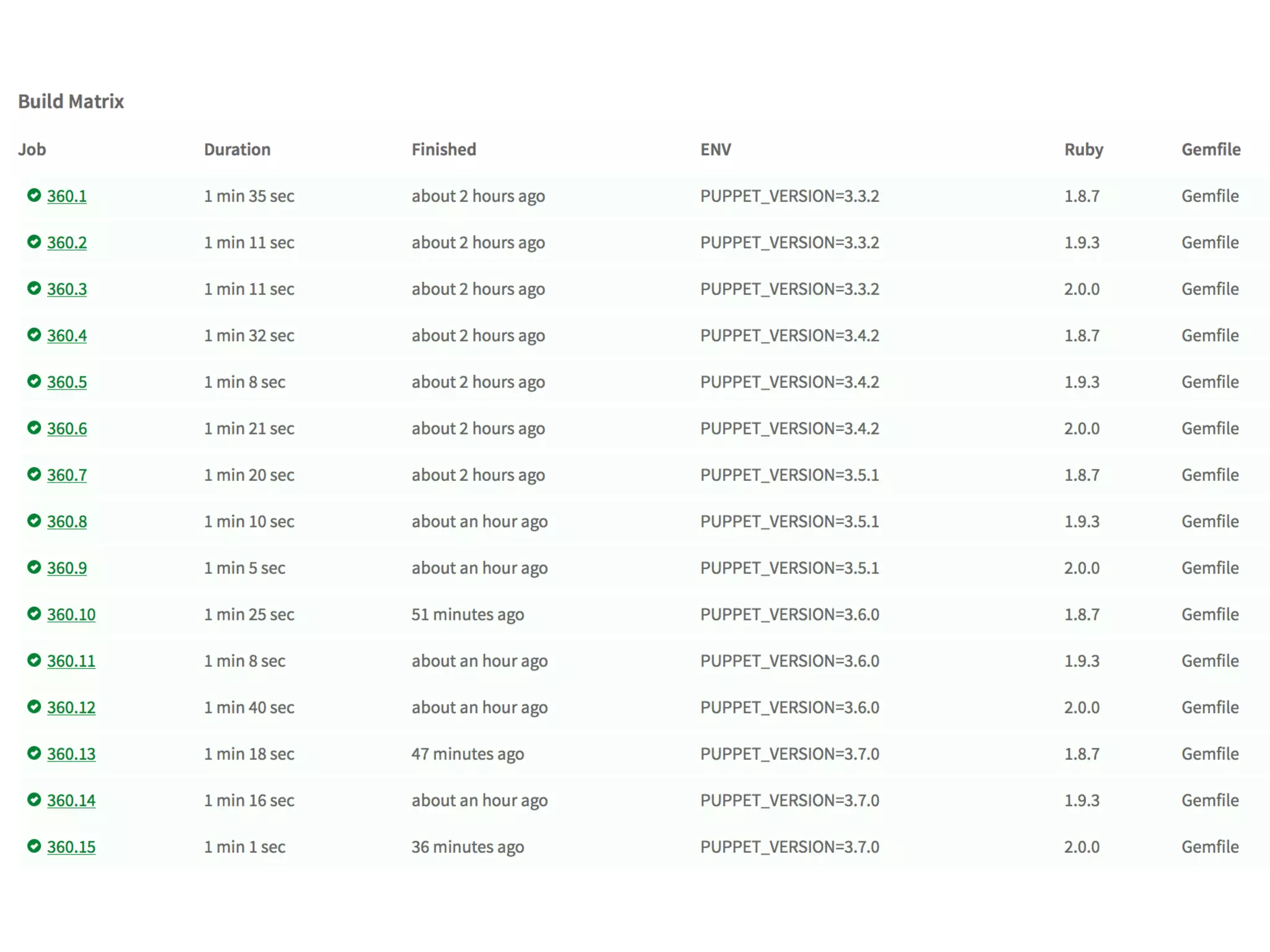The image size is (1270, 952).
Task: Click the Finished column header
Action: pos(443,149)
